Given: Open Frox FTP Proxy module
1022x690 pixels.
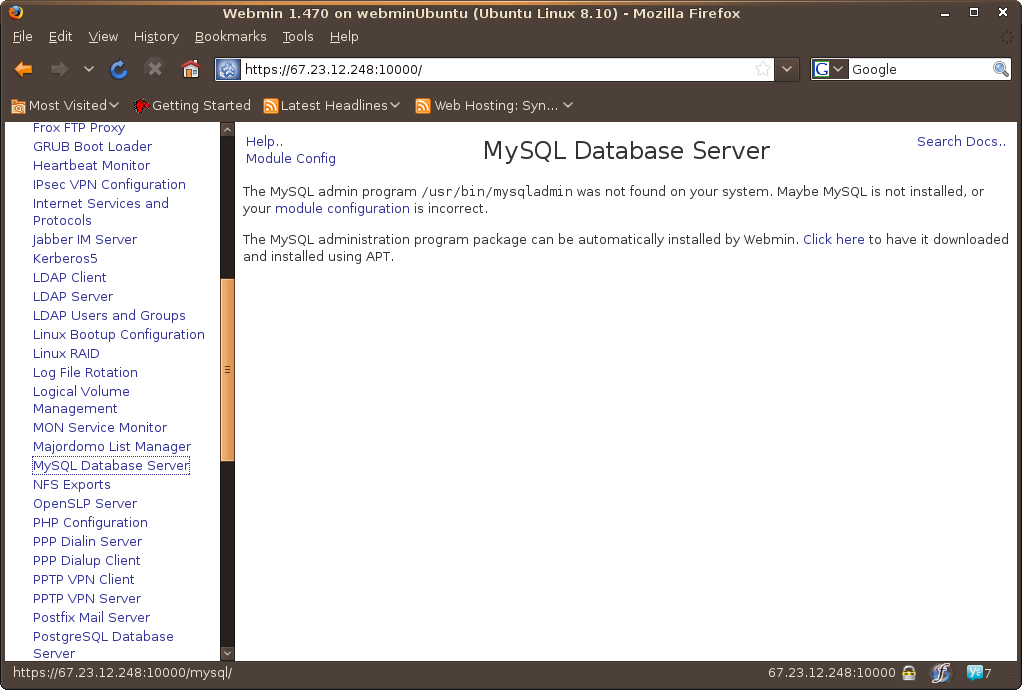Looking at the screenshot, I should coord(79,128).
